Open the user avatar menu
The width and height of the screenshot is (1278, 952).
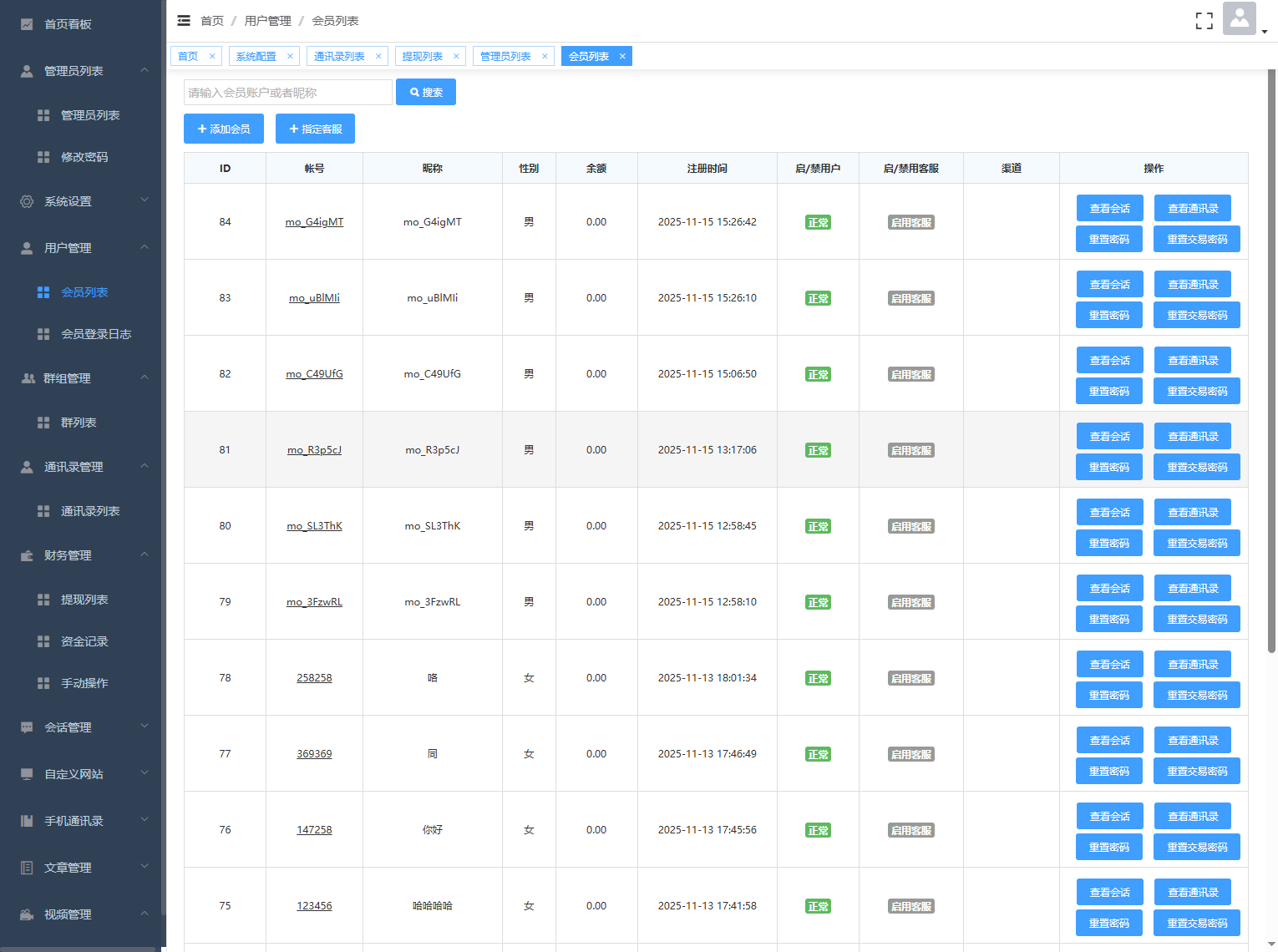[x=1240, y=18]
